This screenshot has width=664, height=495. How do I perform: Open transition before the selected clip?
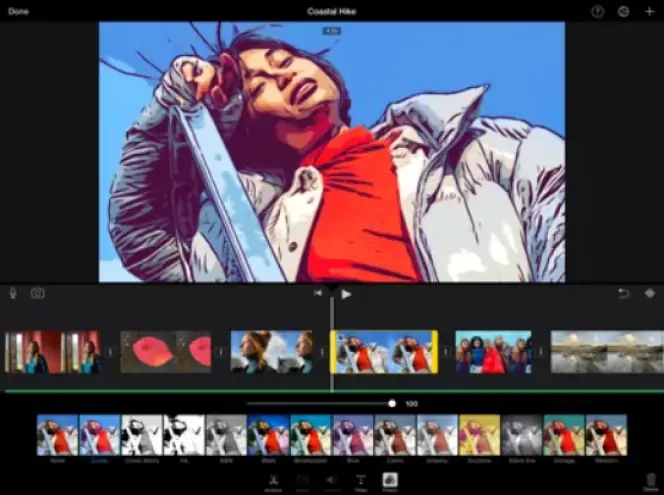[322, 352]
